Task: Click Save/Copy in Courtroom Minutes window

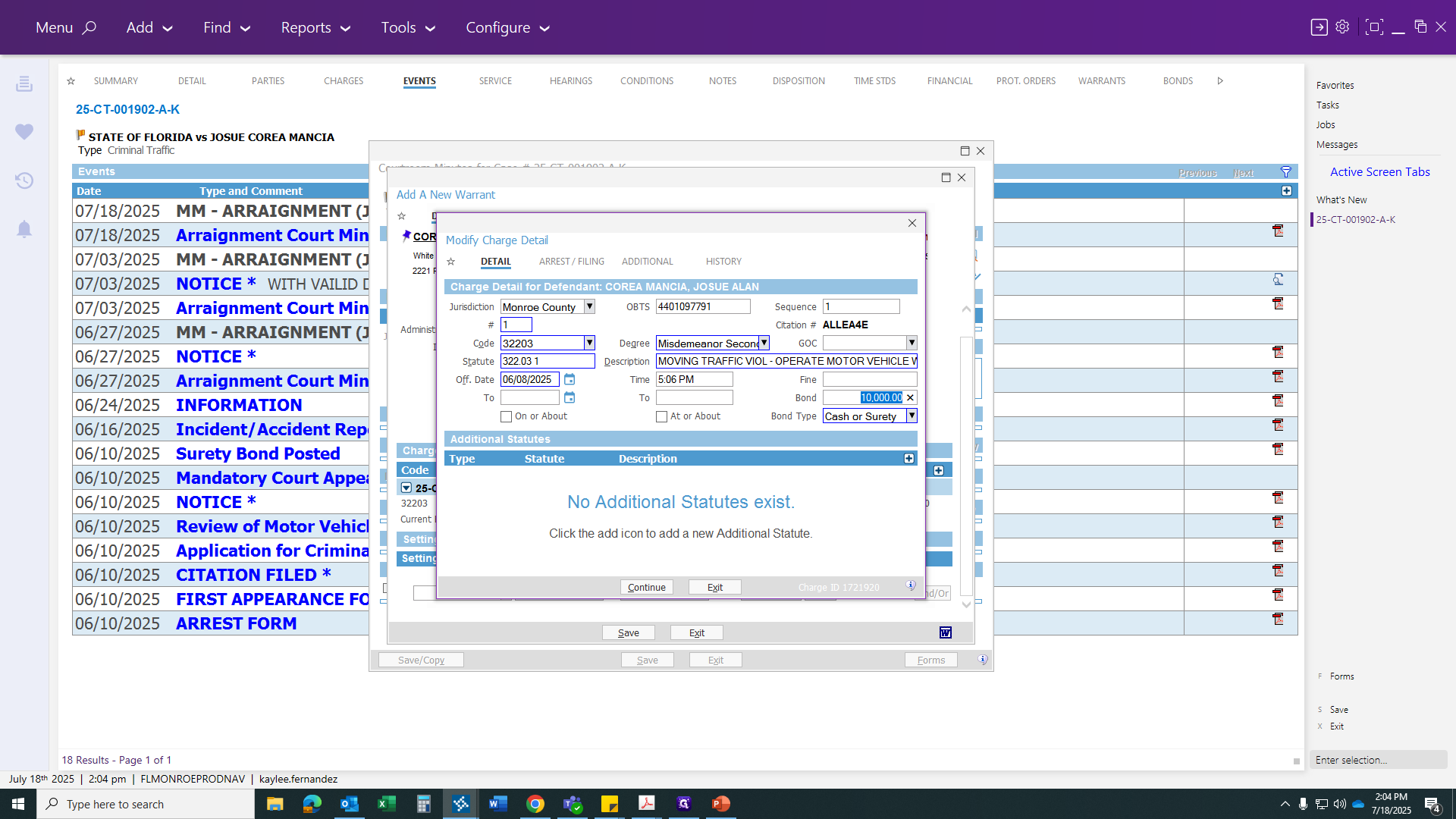Action: coord(421,660)
